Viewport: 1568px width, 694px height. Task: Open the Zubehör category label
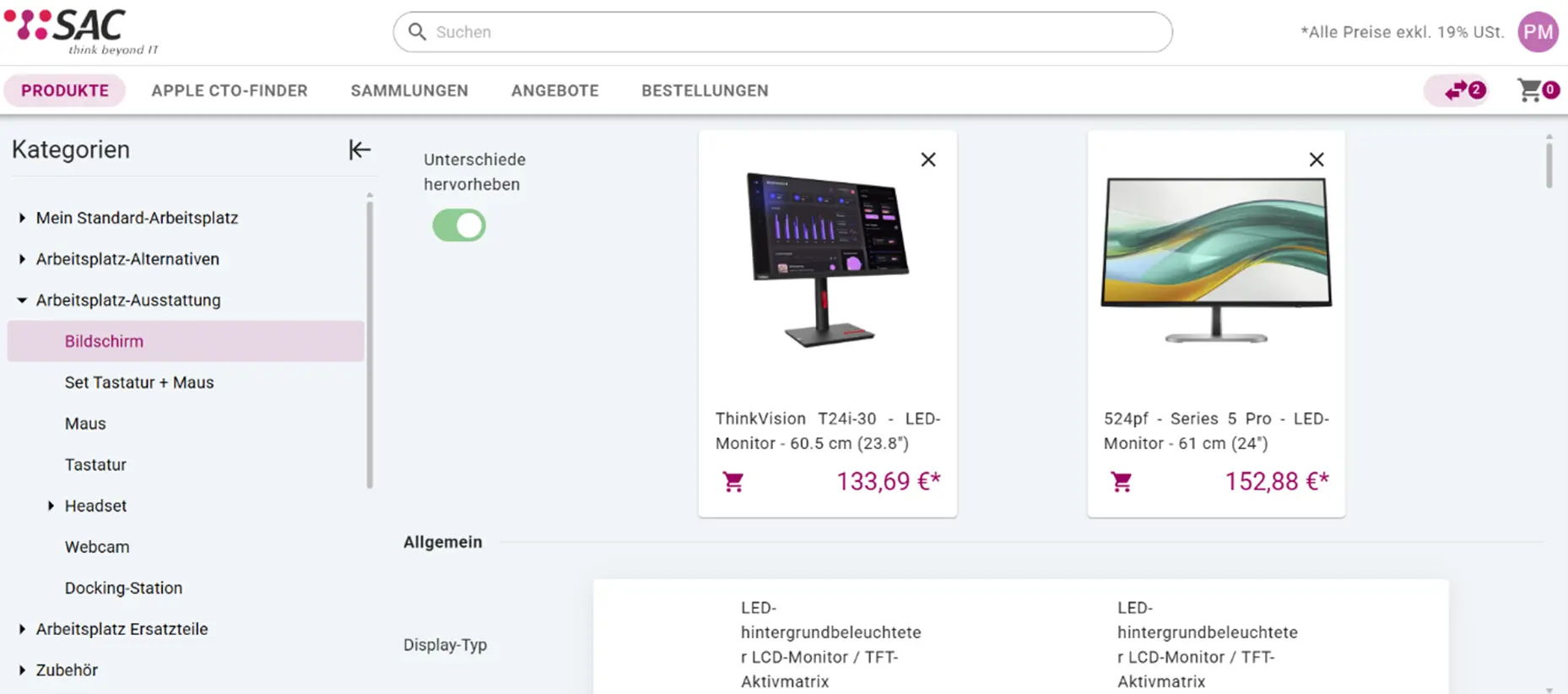67,670
